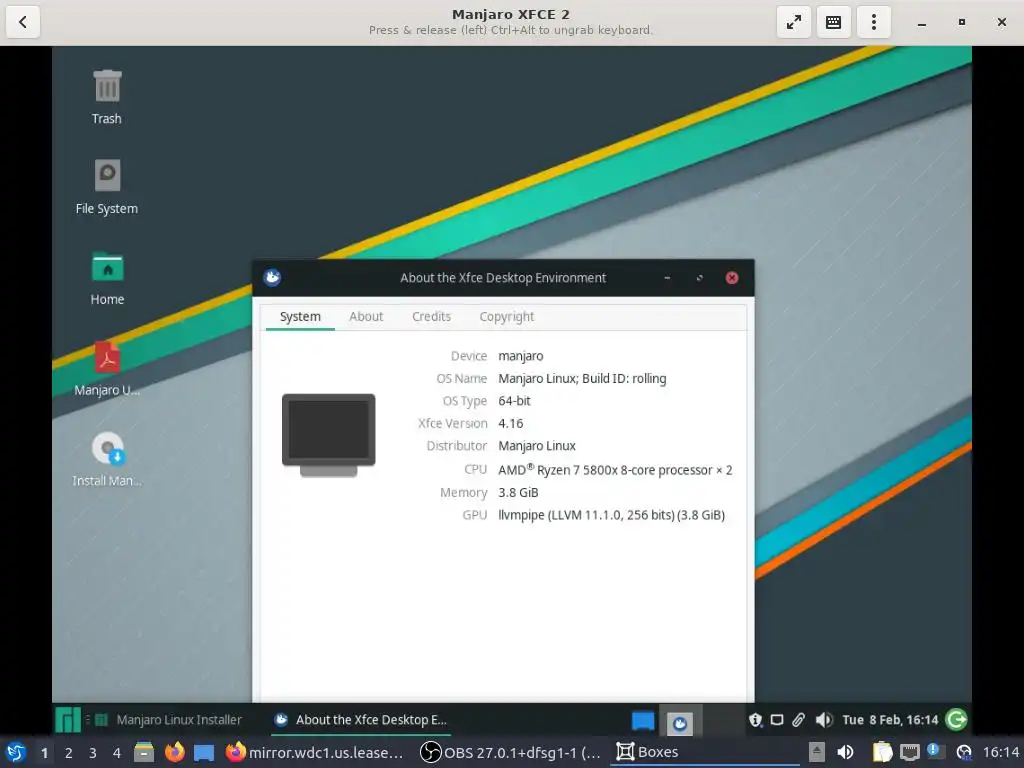
Task: Close the About Xfce dialog
Action: [731, 278]
